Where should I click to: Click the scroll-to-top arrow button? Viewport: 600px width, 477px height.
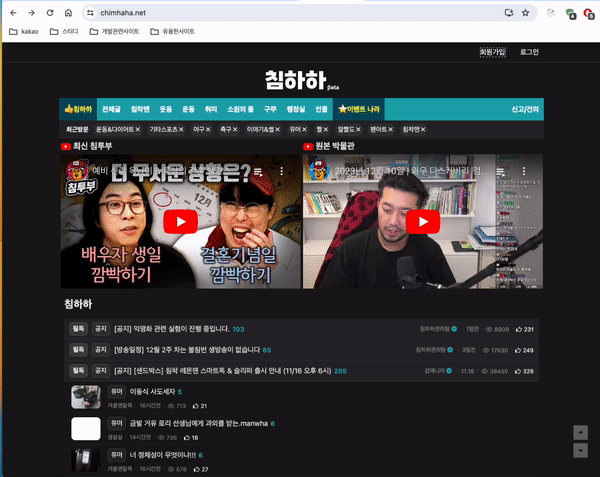pyautogui.click(x=580, y=432)
